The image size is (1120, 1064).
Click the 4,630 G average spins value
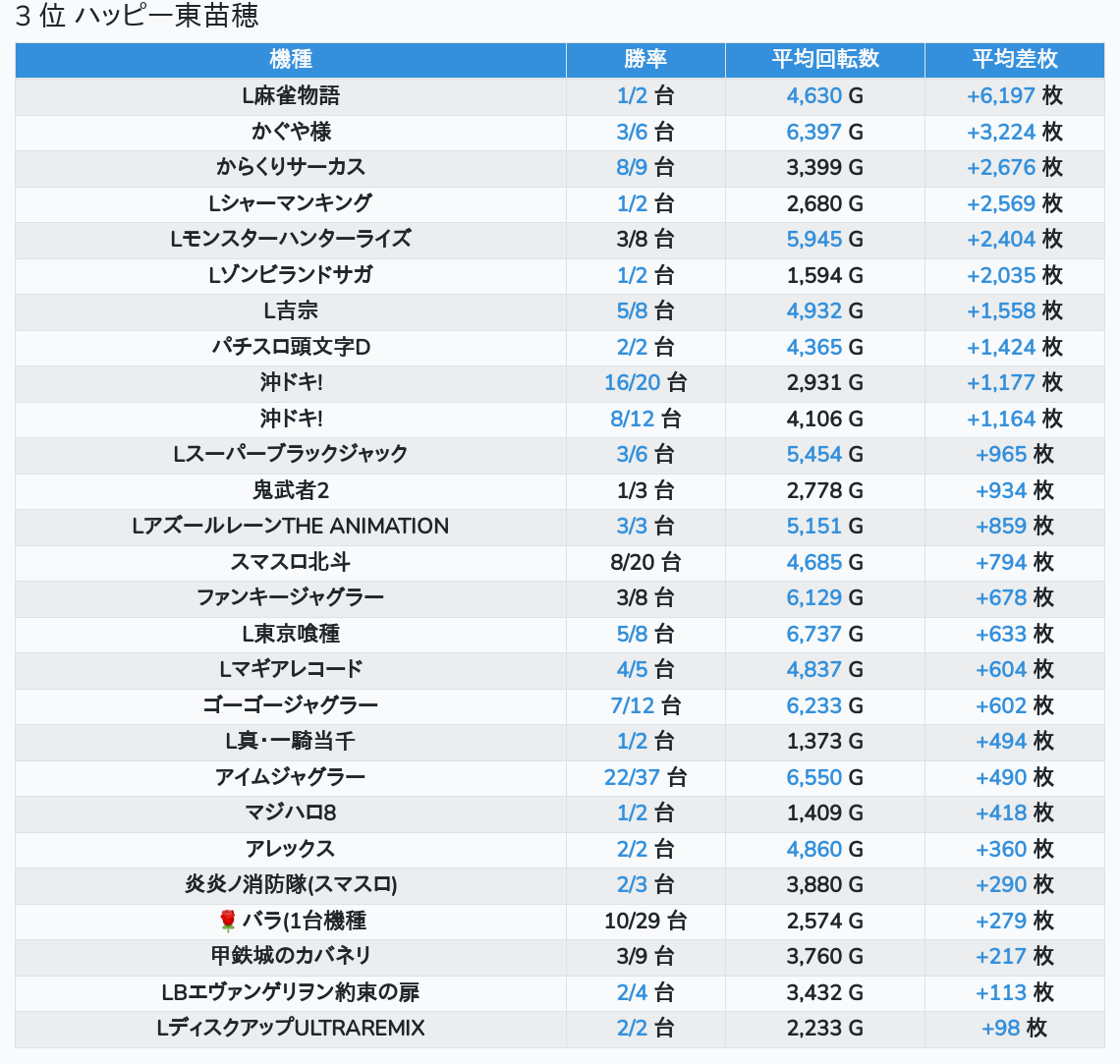coord(825,95)
